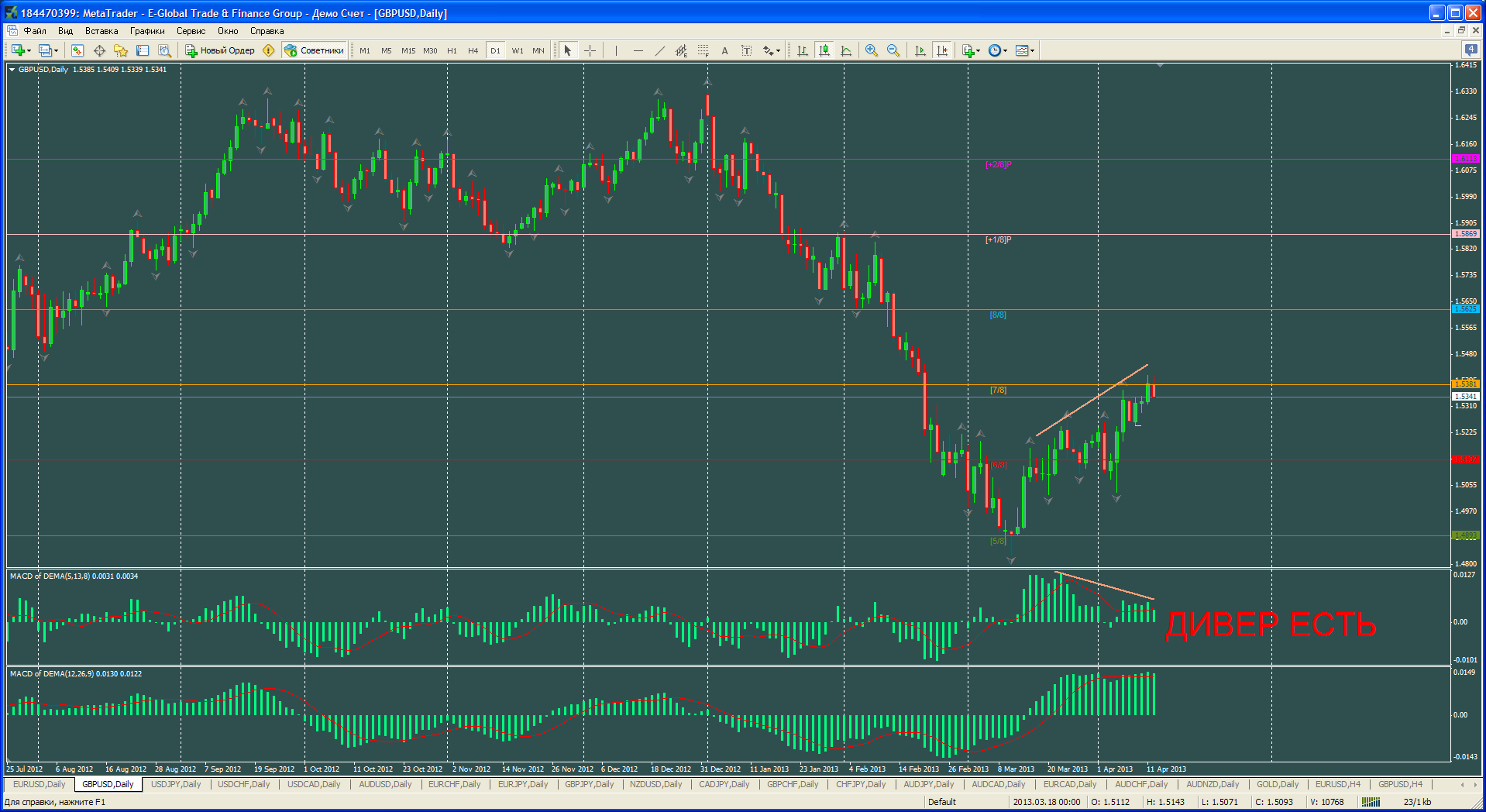Draw a horizontal line on chart
Image resolution: width=1486 pixels, height=812 pixels.
click(x=638, y=50)
